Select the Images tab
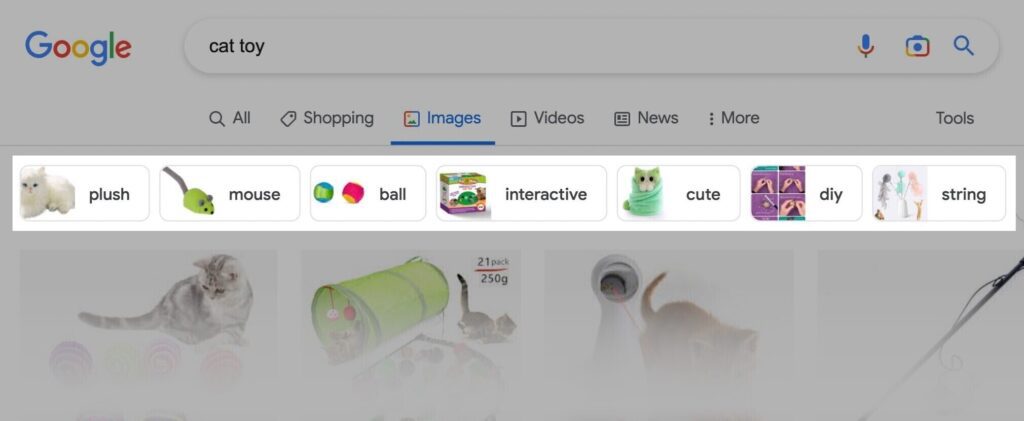The height and width of the screenshot is (421, 1024). 442,118
